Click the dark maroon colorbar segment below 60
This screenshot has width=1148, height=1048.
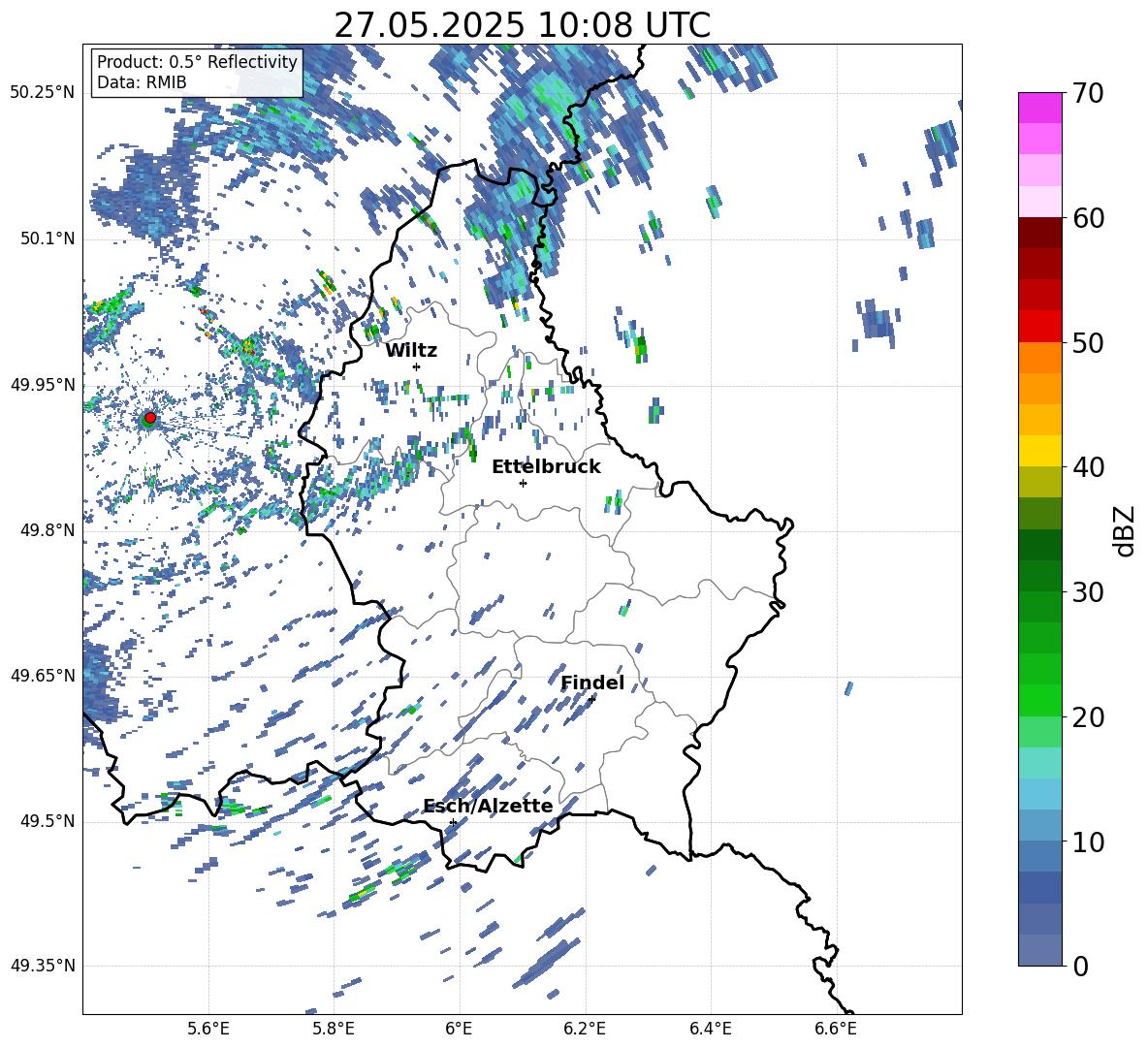[x=1039, y=233]
